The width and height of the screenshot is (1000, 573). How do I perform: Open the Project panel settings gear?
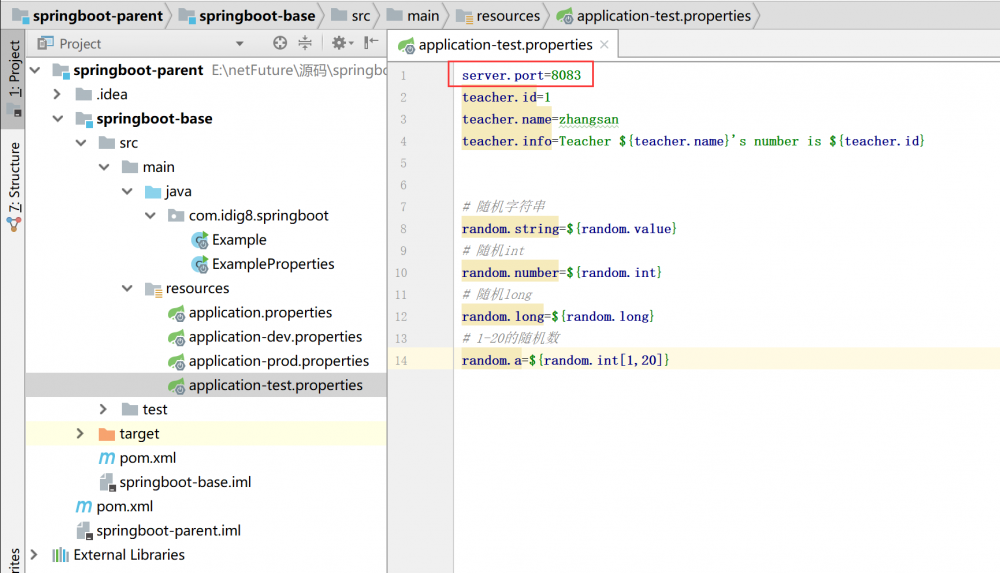(339, 43)
